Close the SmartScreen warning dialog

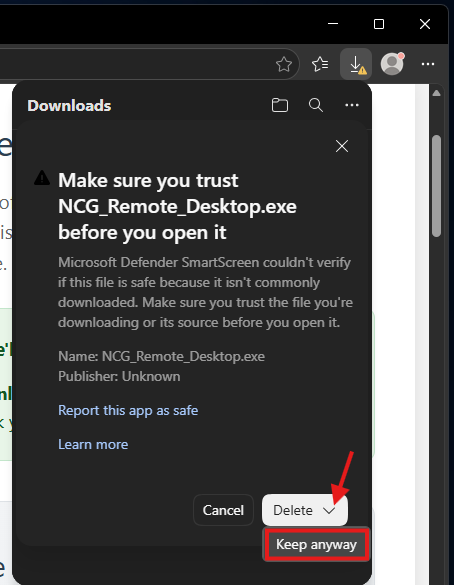click(342, 146)
